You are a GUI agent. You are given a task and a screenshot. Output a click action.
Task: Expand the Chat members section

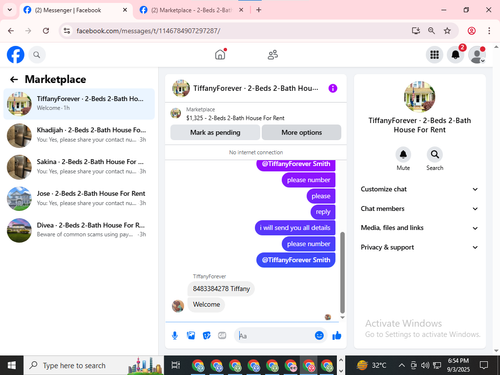click(x=419, y=209)
